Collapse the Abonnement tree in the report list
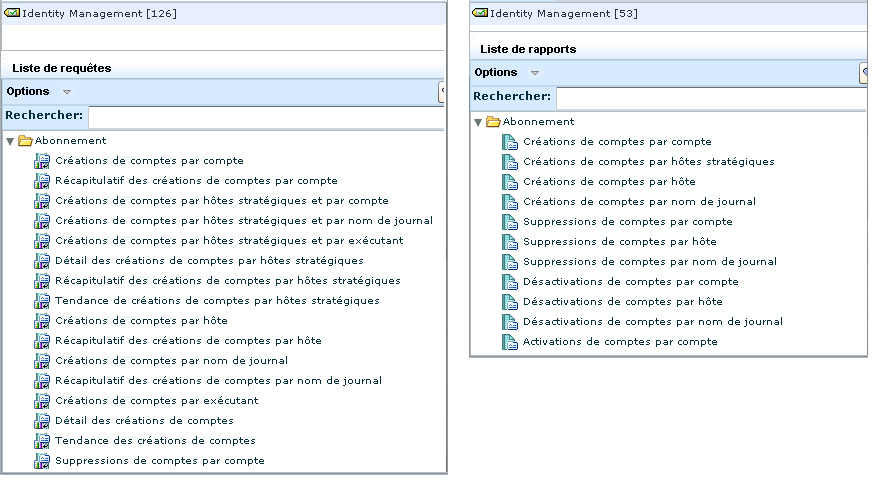The height and width of the screenshot is (487, 879). coord(478,123)
